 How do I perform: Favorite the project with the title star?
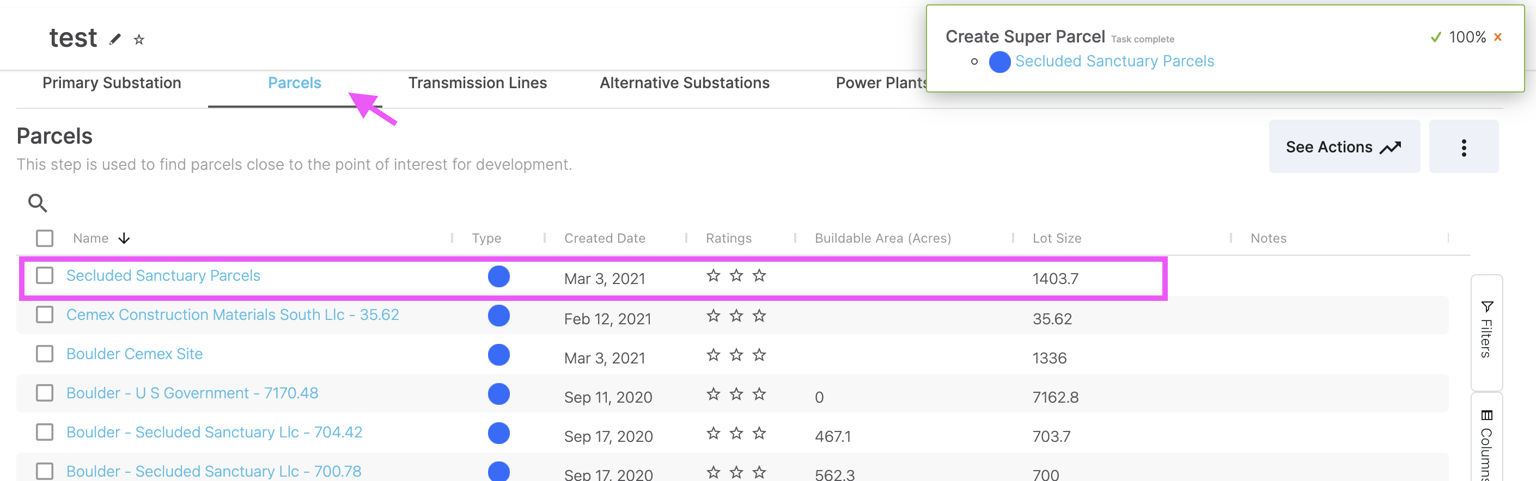pyautogui.click(x=139, y=39)
